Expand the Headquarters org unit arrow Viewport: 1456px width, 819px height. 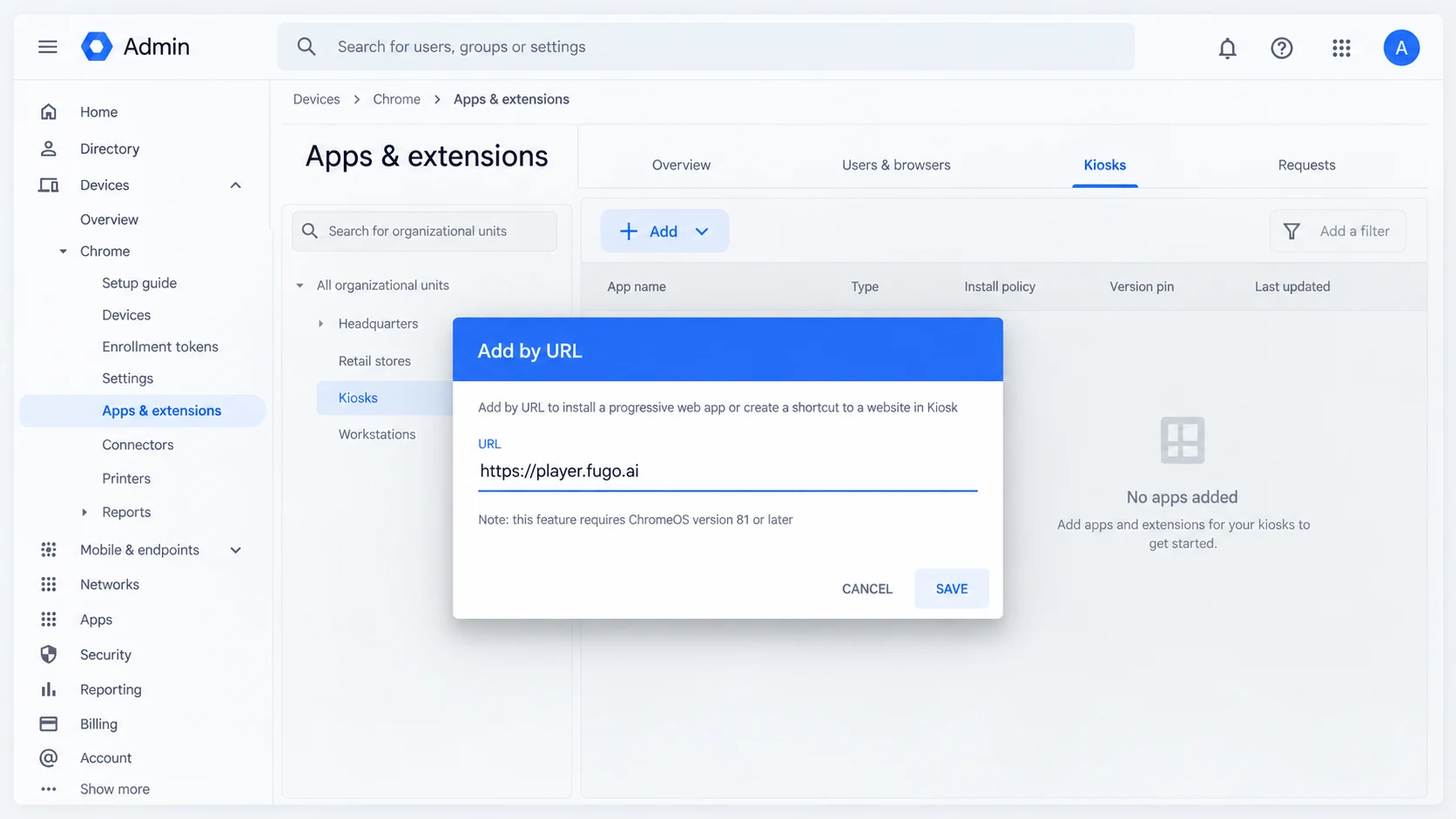(x=320, y=324)
